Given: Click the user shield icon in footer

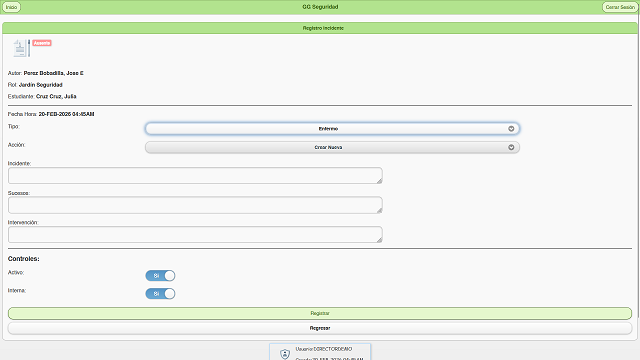Looking at the screenshot, I should (285, 354).
